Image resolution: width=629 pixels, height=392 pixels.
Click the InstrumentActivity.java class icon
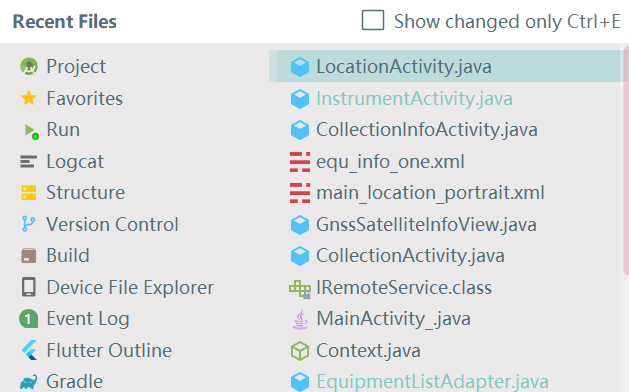[x=300, y=98]
